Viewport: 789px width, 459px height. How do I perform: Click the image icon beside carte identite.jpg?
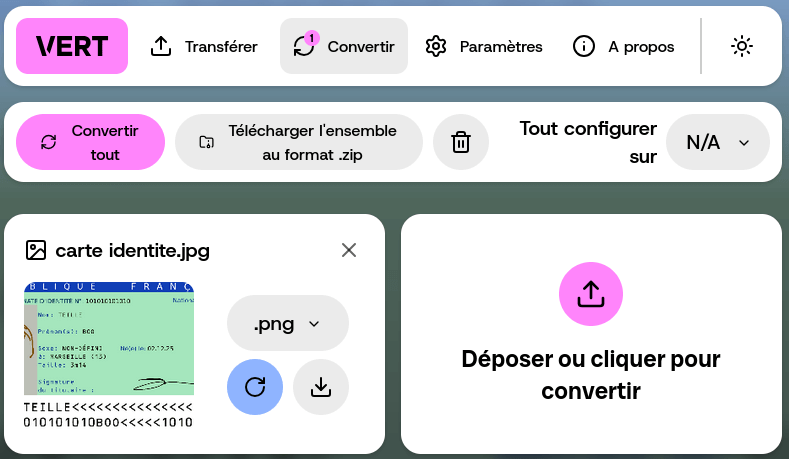click(36, 250)
